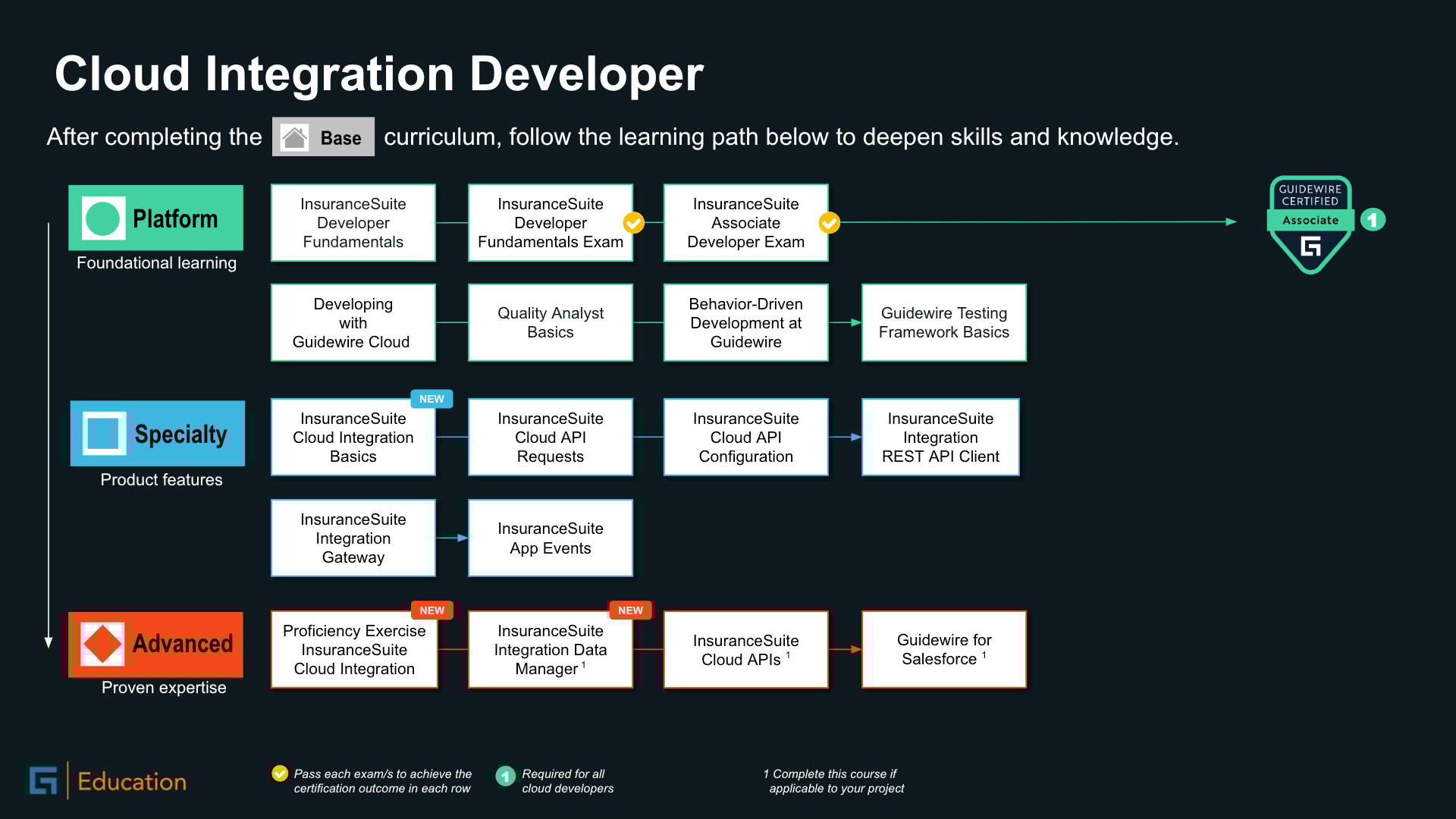Screen dimensions: 1456x819
Task: Select InsuranceSuite App Events course
Action: pos(551,538)
